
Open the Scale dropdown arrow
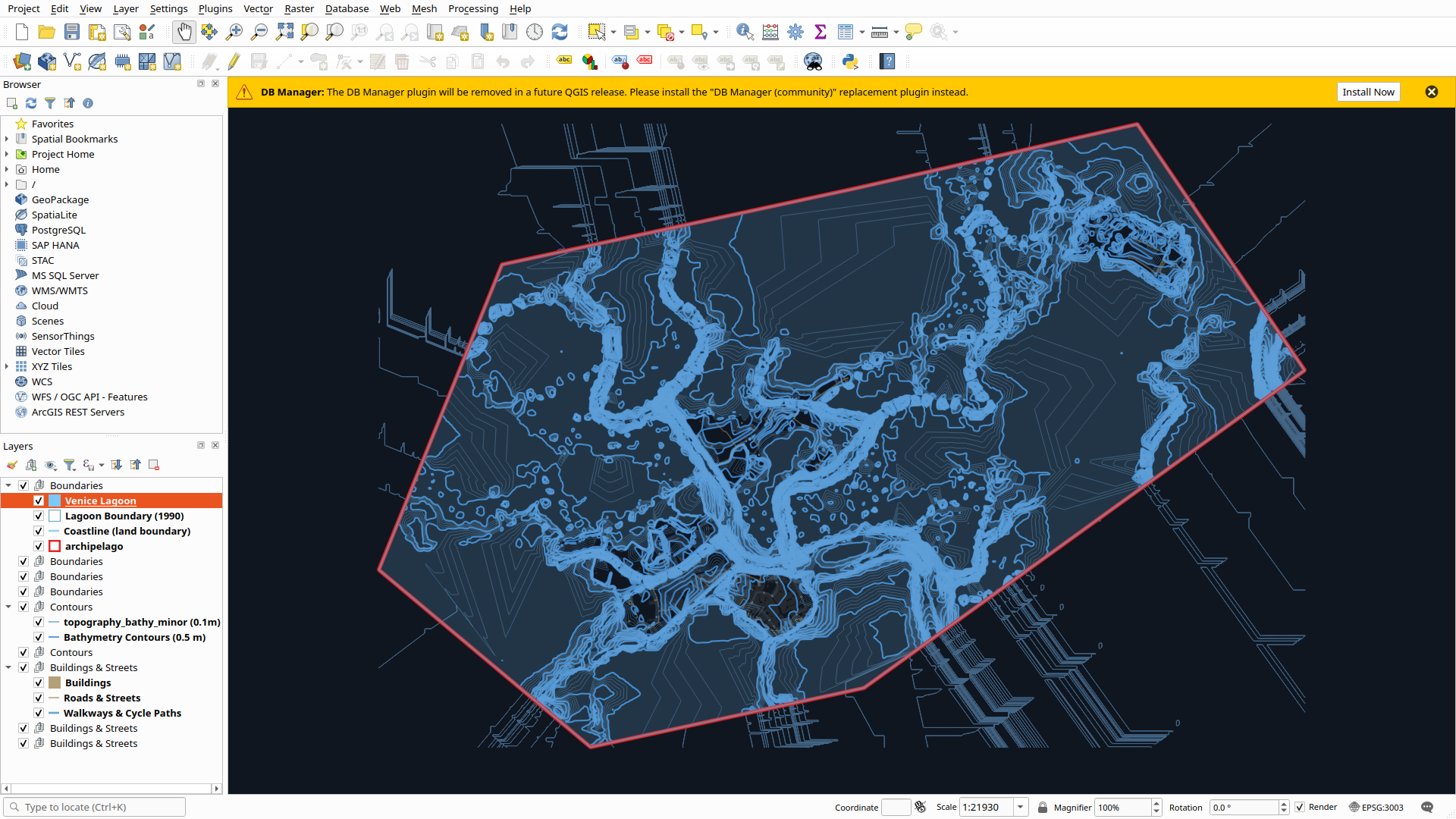(1020, 808)
